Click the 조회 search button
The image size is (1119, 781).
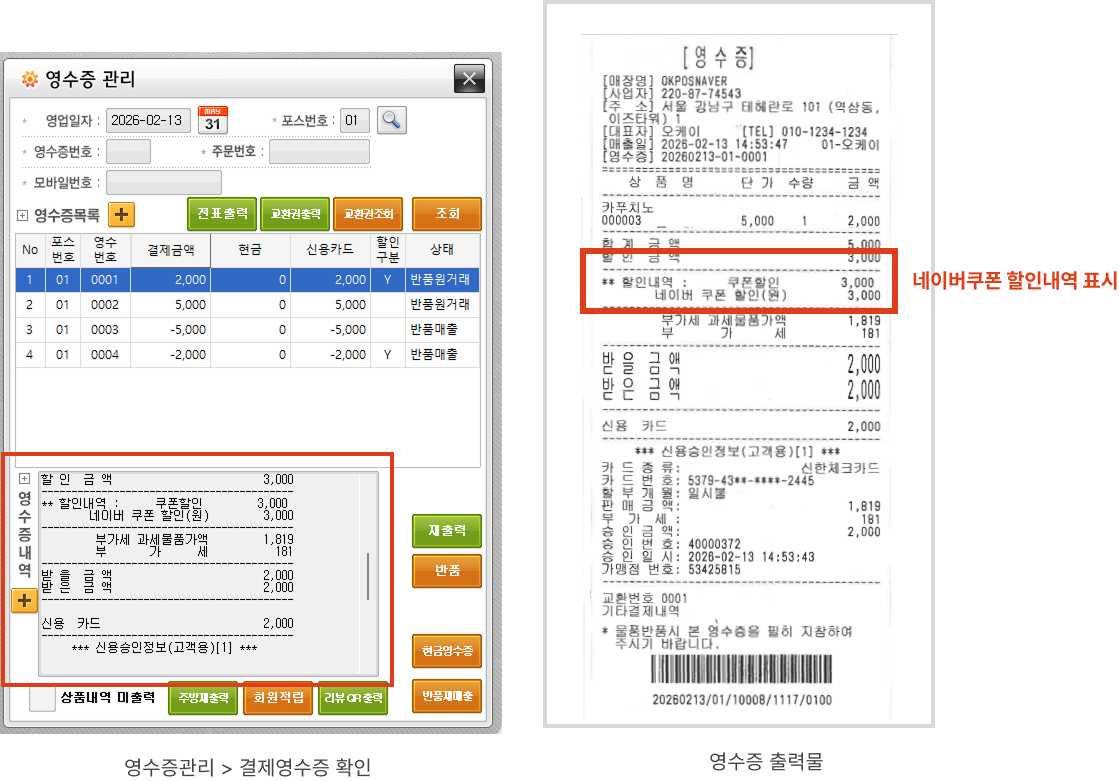click(446, 214)
